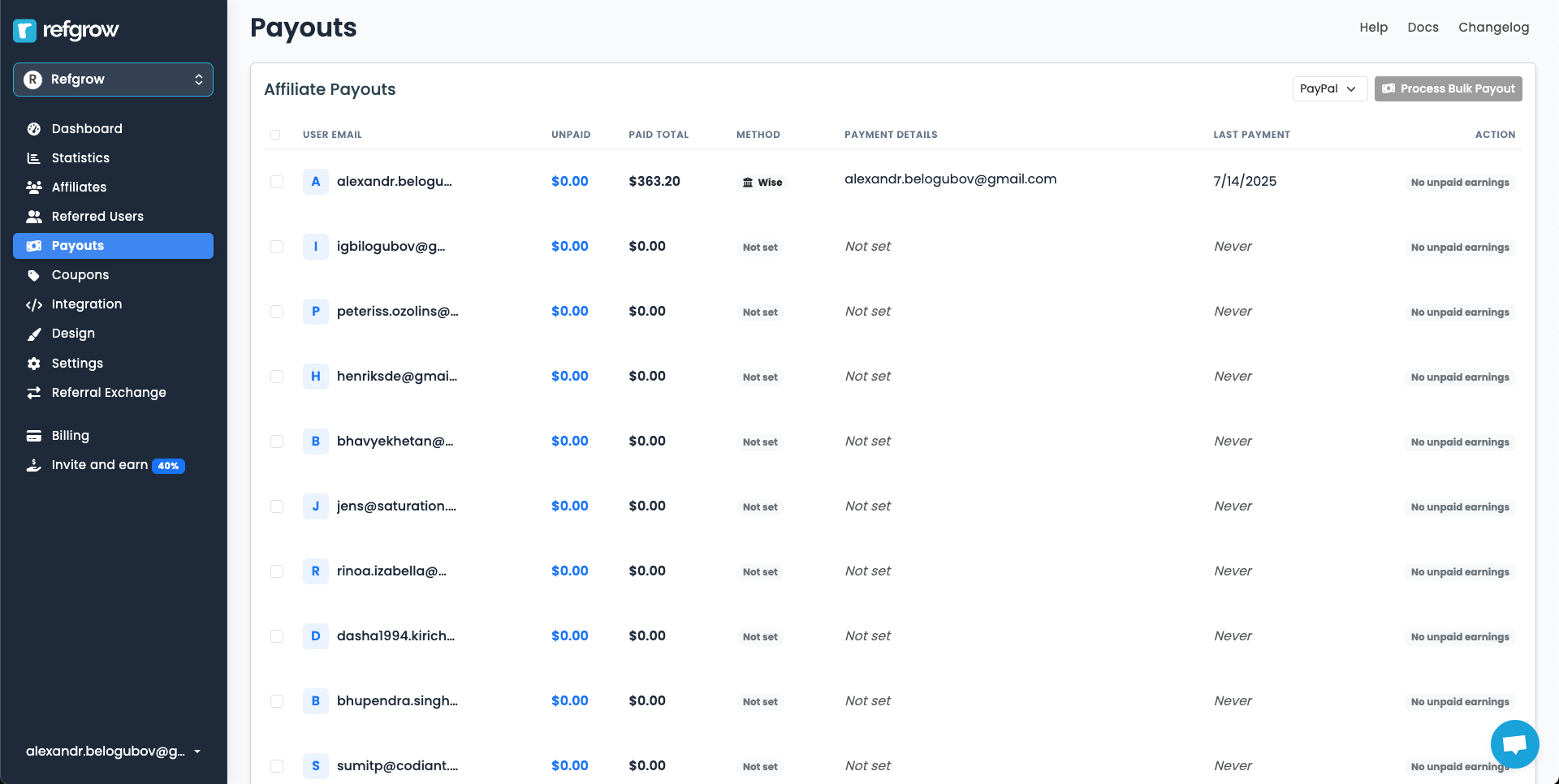The image size is (1559, 784).
Task: Open Referred Users page
Action: pyautogui.click(x=113, y=217)
